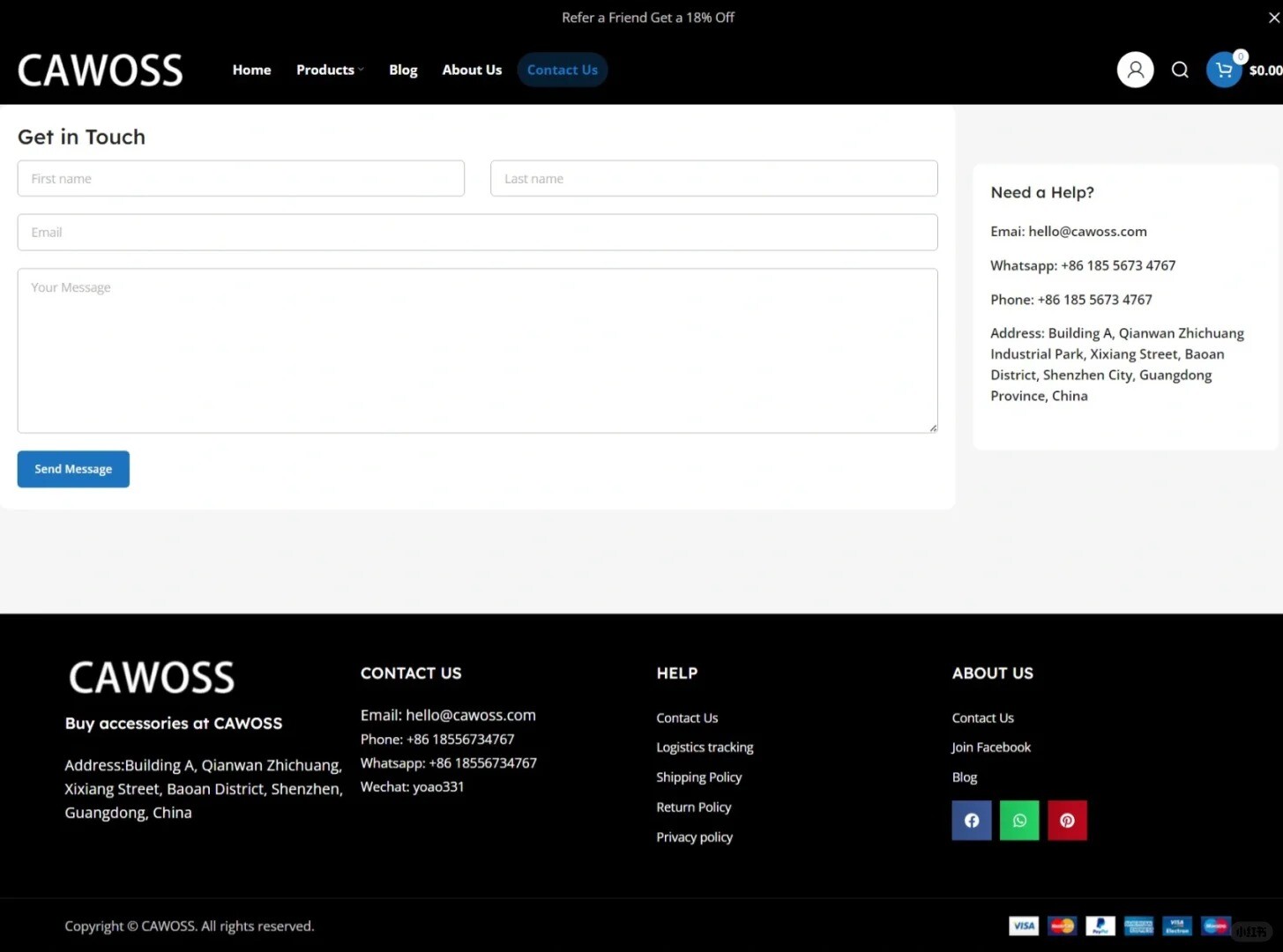The height and width of the screenshot is (952, 1283).
Task: Click inside the Your Message textarea
Action: pyautogui.click(x=477, y=351)
